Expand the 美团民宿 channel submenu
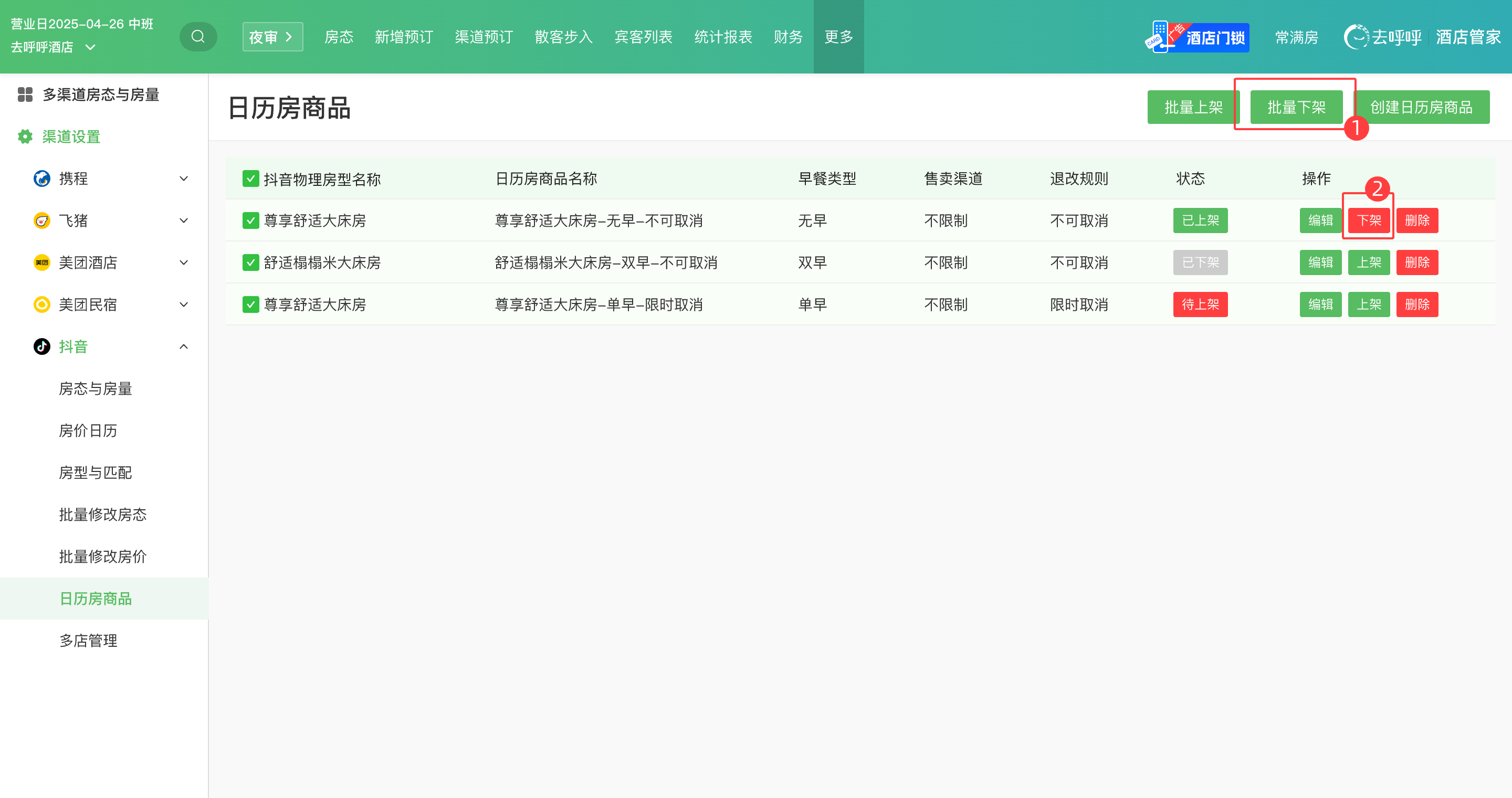1512x798 pixels. (184, 304)
